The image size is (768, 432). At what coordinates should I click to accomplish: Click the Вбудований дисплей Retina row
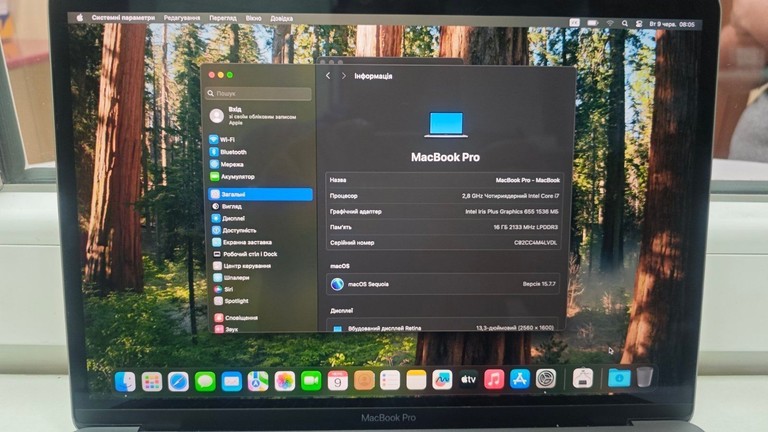point(443,327)
